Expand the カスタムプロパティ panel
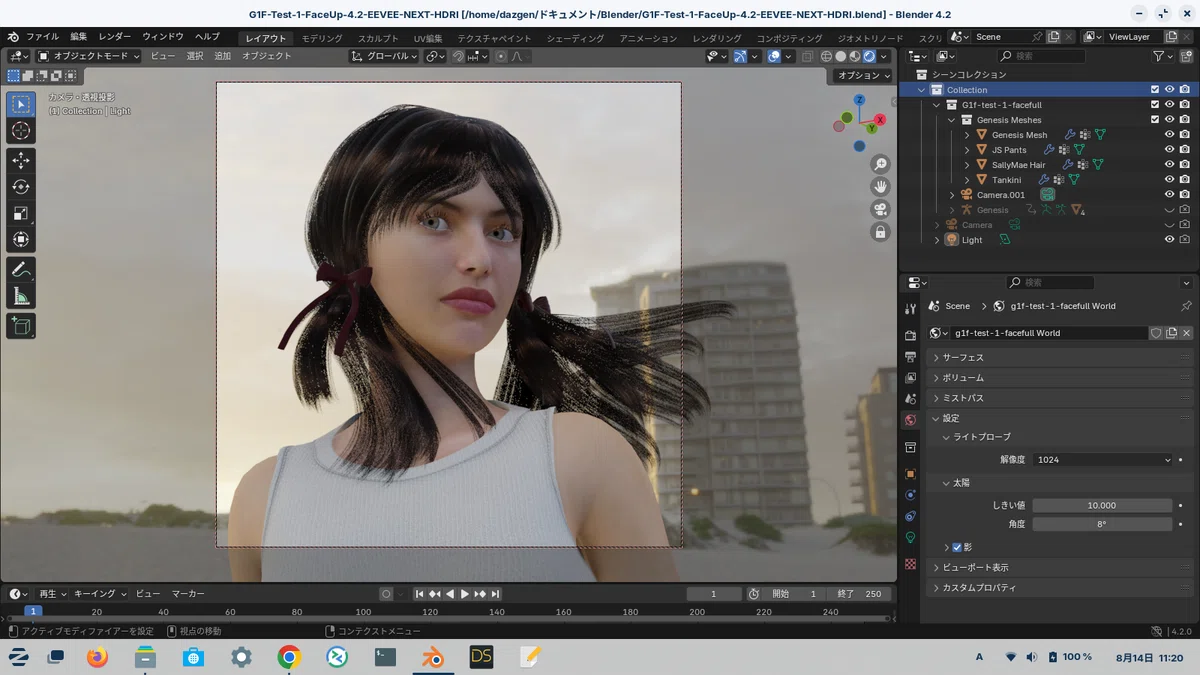The height and width of the screenshot is (675, 1200). (x=1059, y=587)
